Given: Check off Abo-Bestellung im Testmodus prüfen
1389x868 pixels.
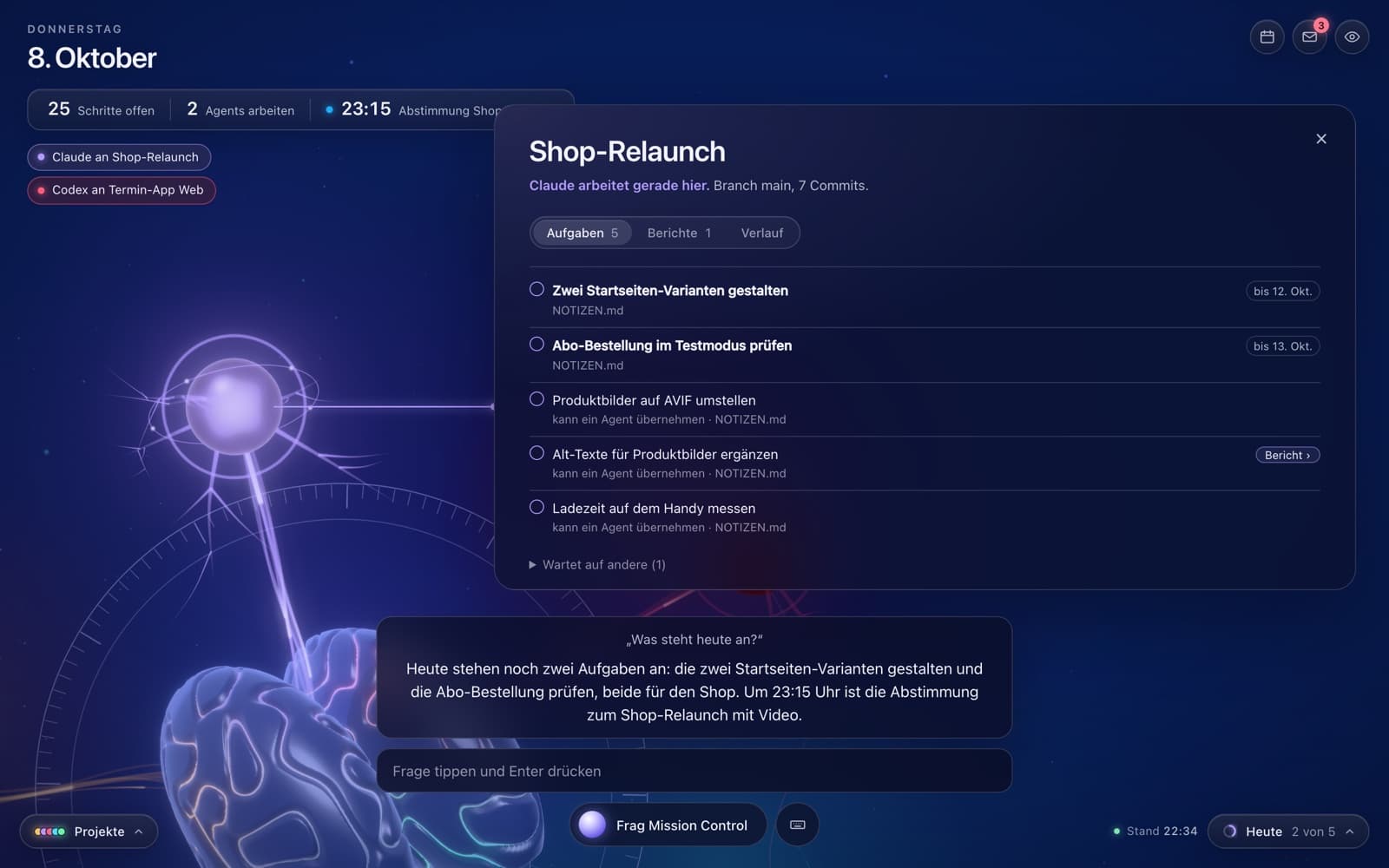Looking at the screenshot, I should 537,344.
